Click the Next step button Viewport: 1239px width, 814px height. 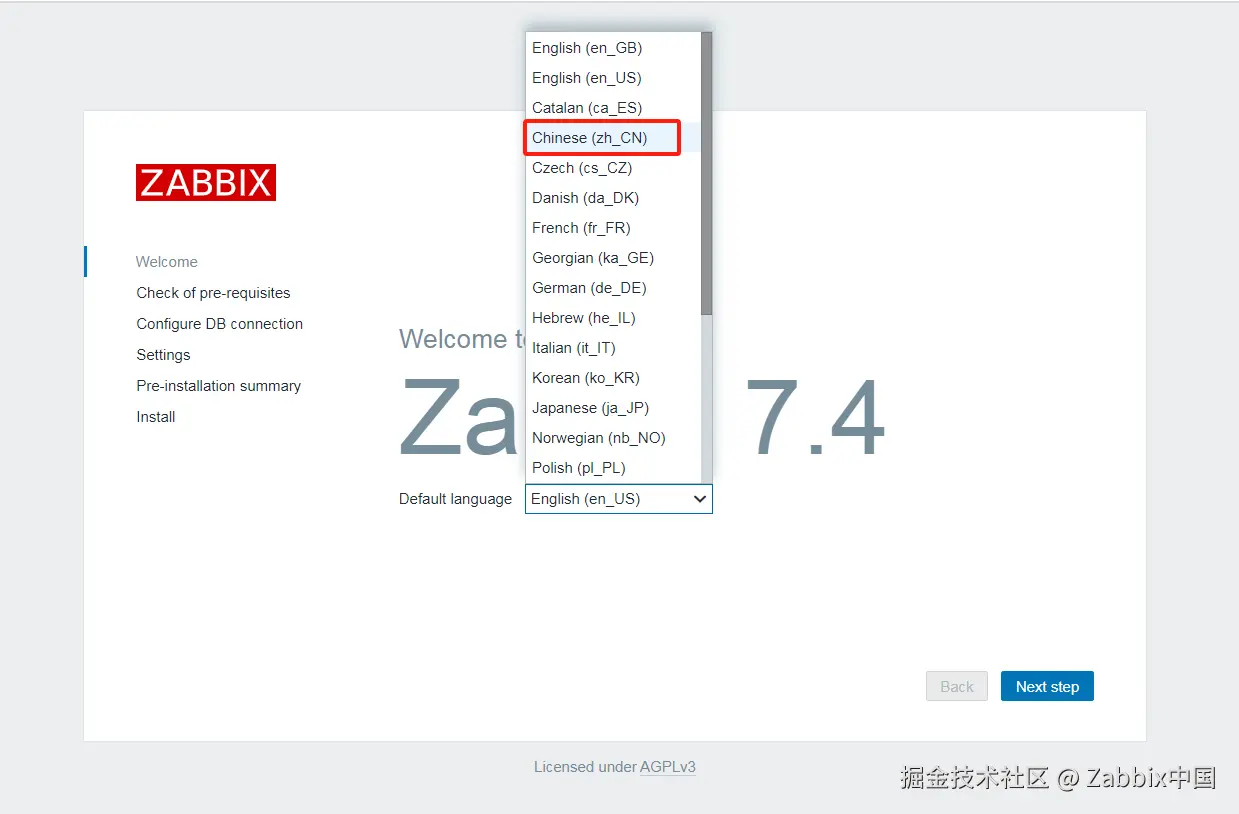(x=1047, y=687)
